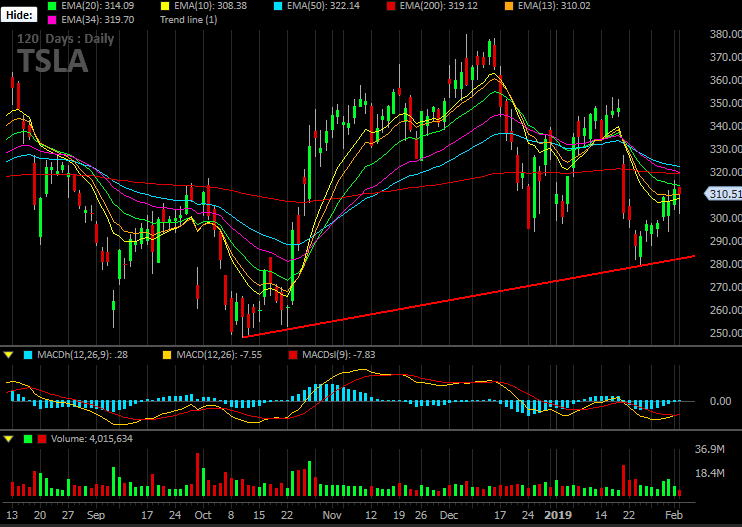Image resolution: width=742 pixels, height=527 pixels.
Task: Click the 120 Days : Daily label
Action: tap(66, 39)
